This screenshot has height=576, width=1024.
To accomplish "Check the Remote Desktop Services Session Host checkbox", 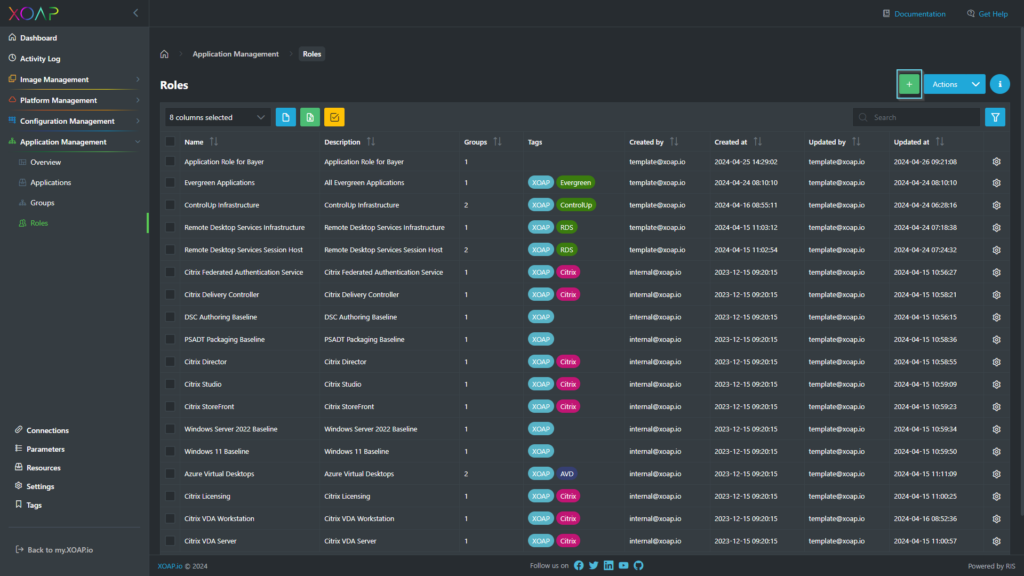I will pos(170,249).
